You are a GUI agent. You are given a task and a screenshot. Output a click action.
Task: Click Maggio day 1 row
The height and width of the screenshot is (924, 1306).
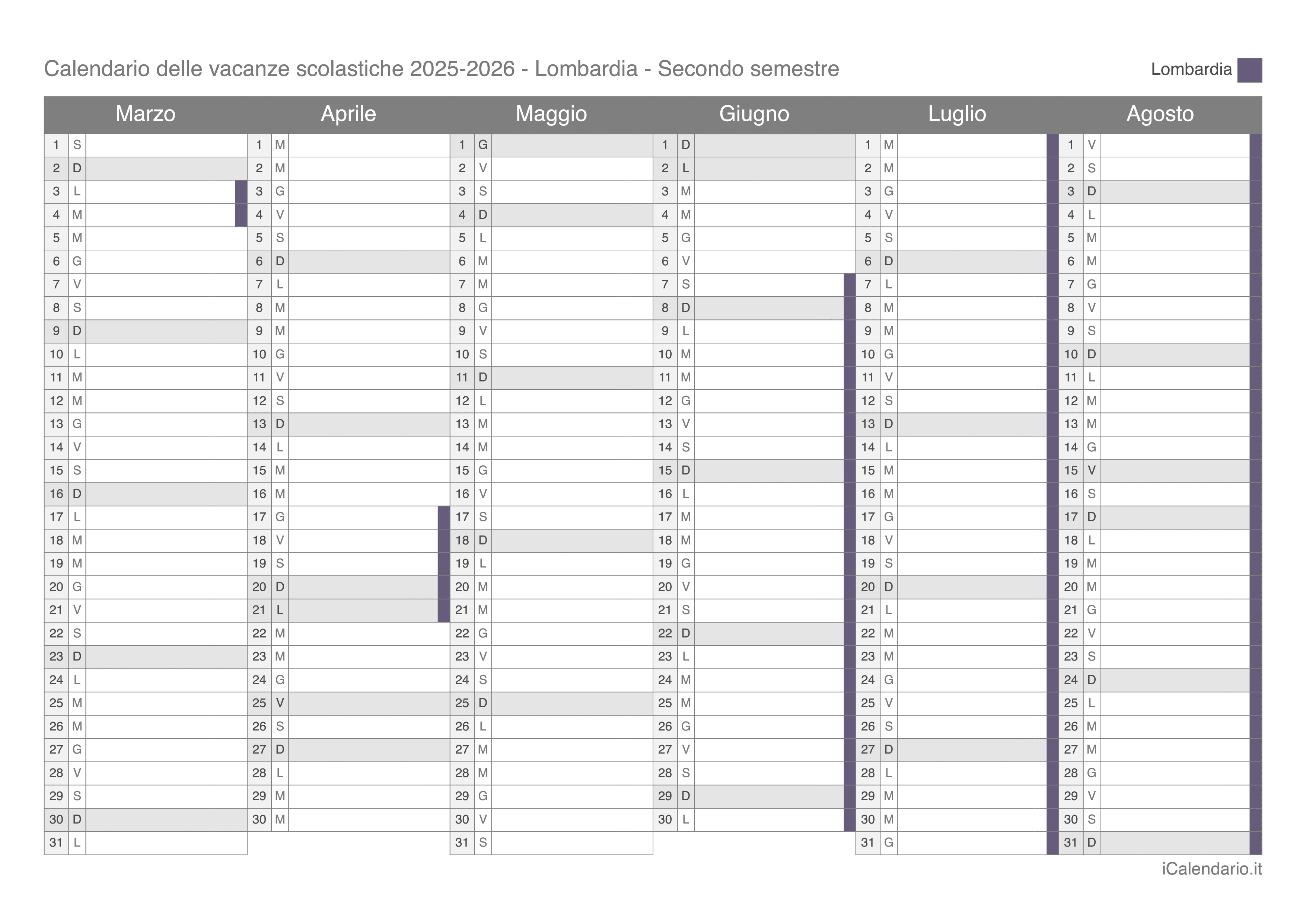tap(551, 145)
